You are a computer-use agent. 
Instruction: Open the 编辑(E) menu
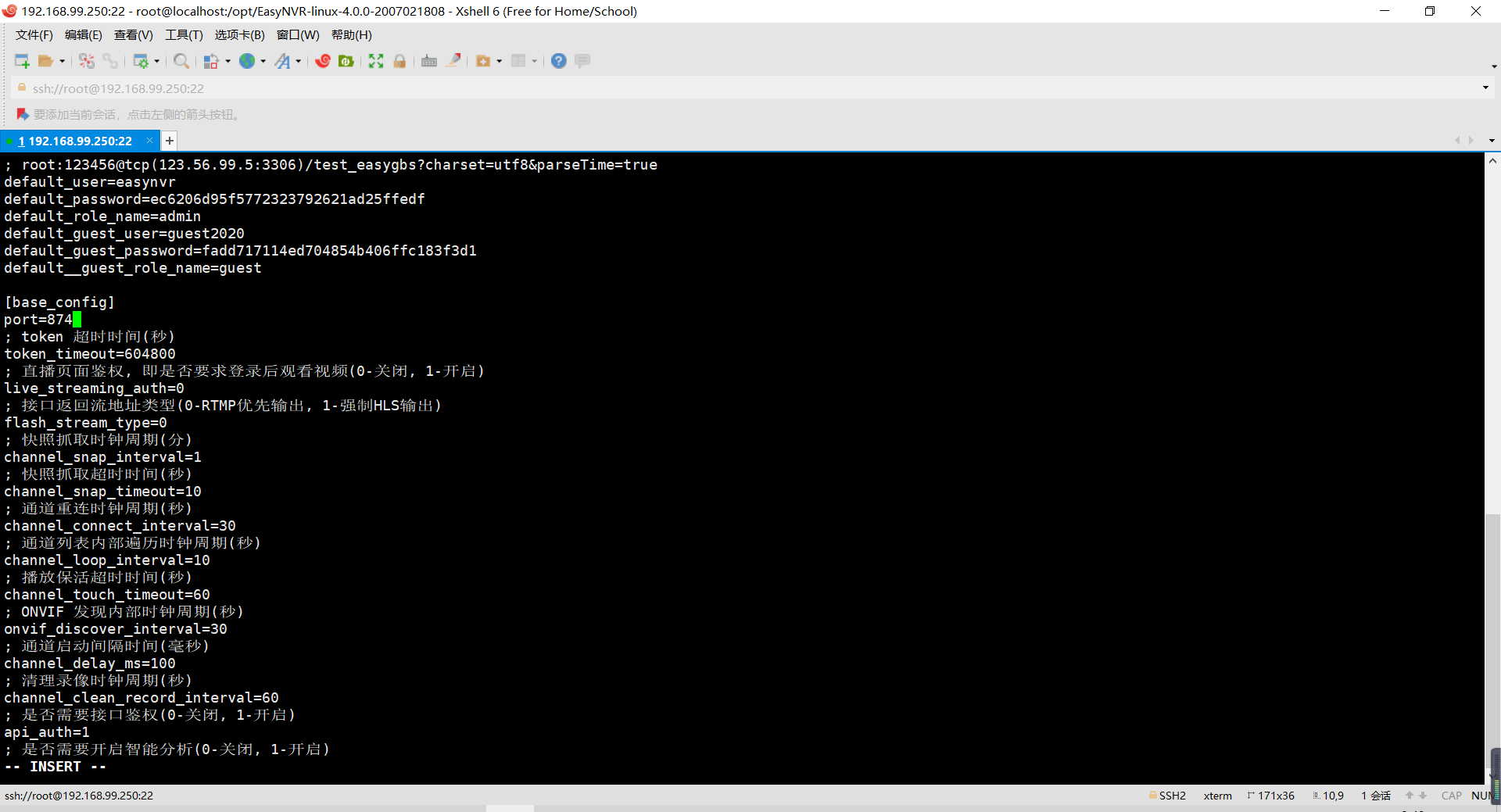coord(84,35)
